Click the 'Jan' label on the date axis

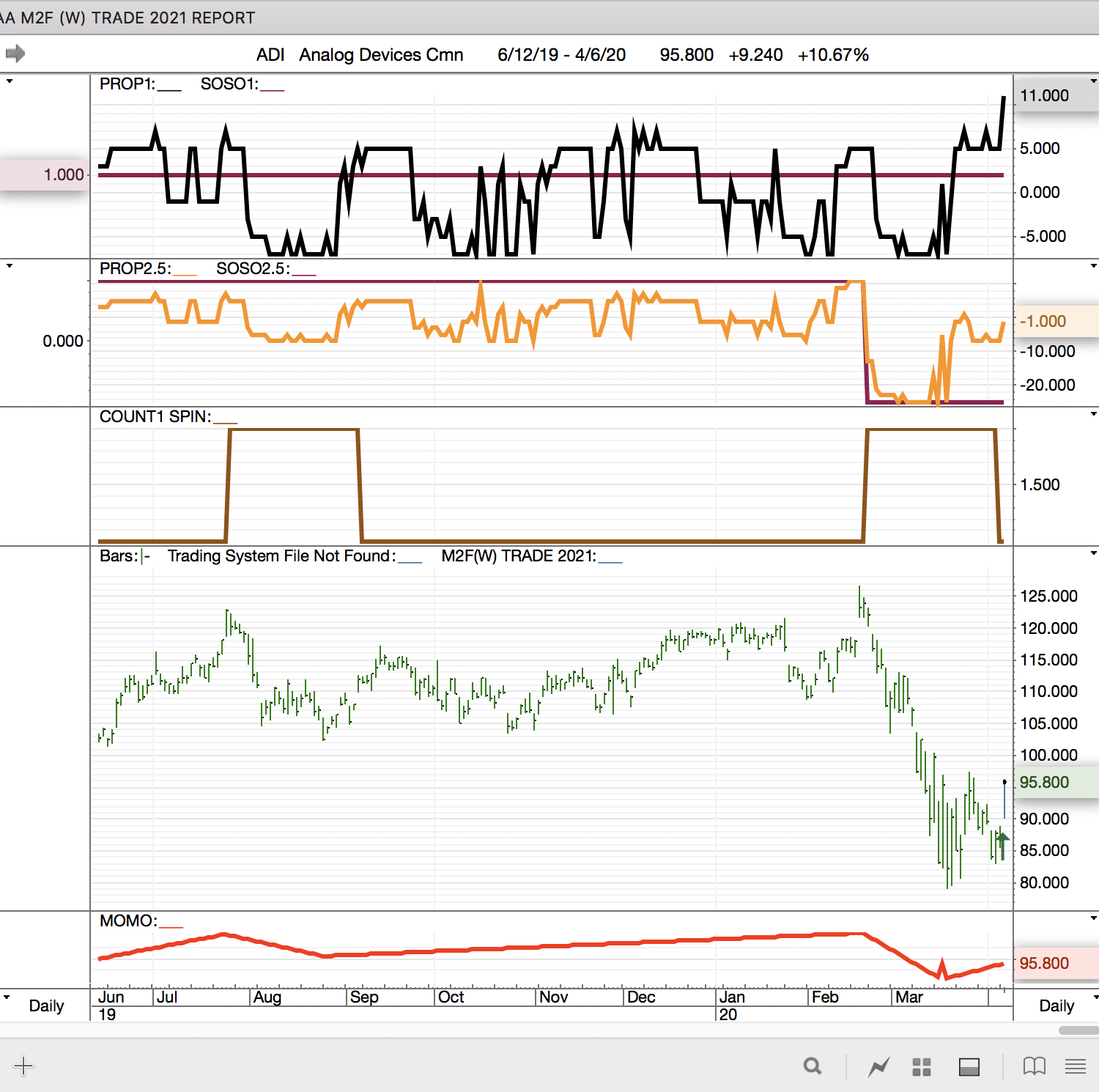point(732,997)
